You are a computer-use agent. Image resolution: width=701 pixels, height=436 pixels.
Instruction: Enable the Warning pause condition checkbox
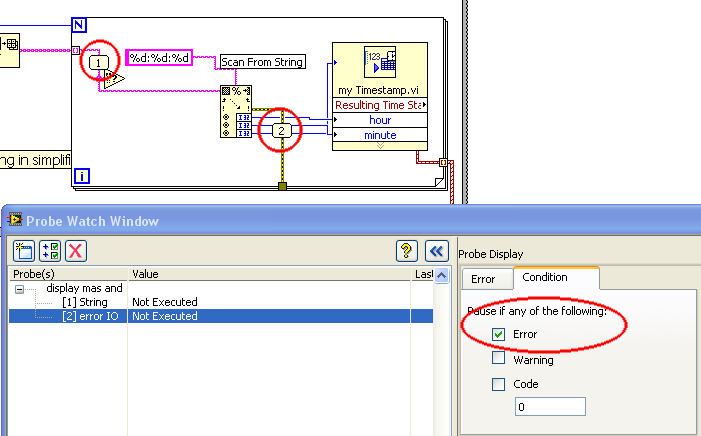tap(498, 358)
